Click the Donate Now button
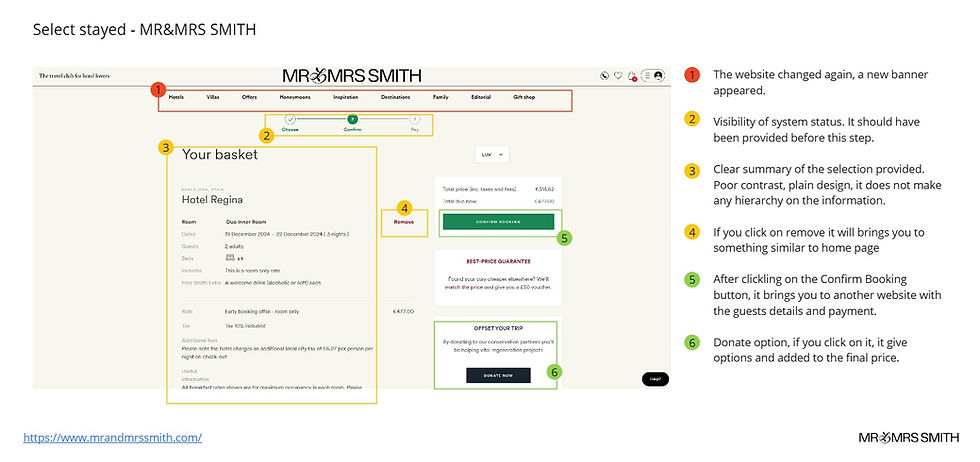Screen dimensions: 980x462 click(498, 375)
